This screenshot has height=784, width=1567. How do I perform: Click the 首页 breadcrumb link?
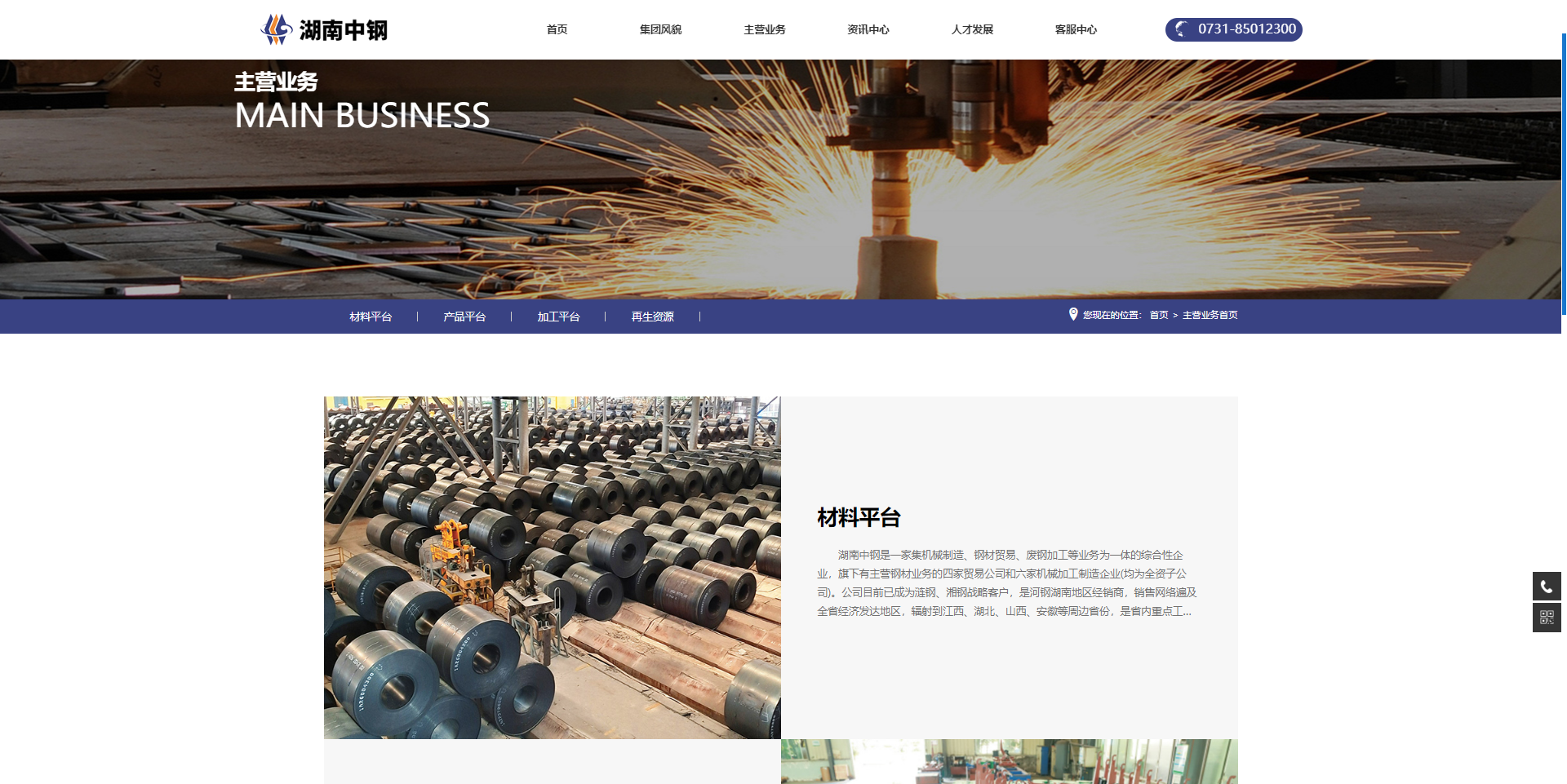[x=1158, y=315]
